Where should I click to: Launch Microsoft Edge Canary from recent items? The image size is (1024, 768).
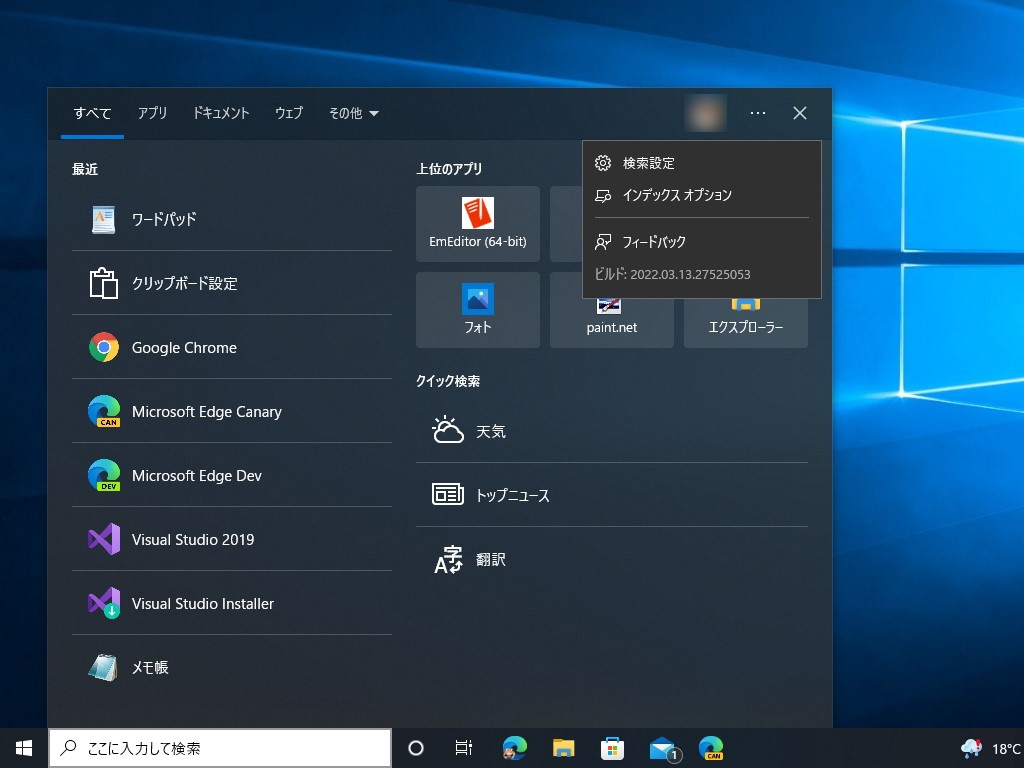coord(206,411)
